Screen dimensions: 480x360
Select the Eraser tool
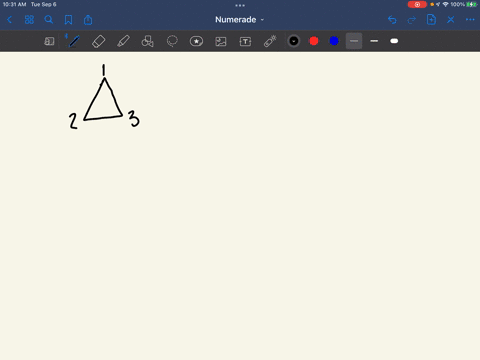coord(98,41)
